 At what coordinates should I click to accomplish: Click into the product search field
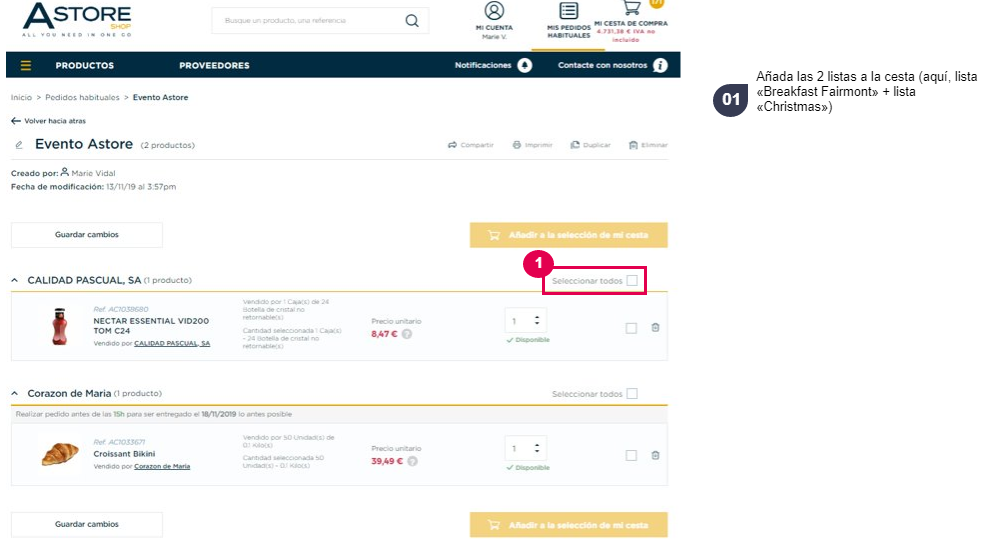(312, 21)
